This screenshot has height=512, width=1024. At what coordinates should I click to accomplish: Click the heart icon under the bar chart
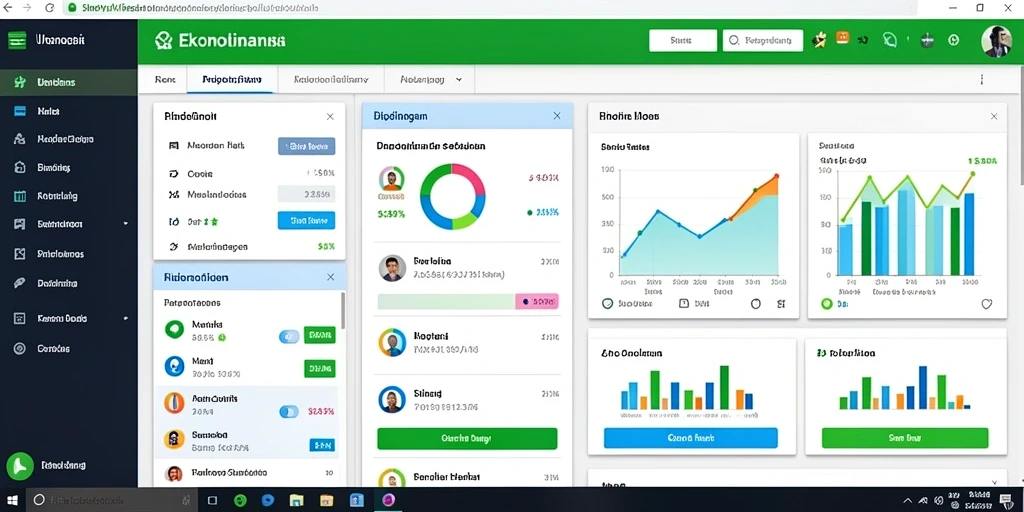point(987,304)
